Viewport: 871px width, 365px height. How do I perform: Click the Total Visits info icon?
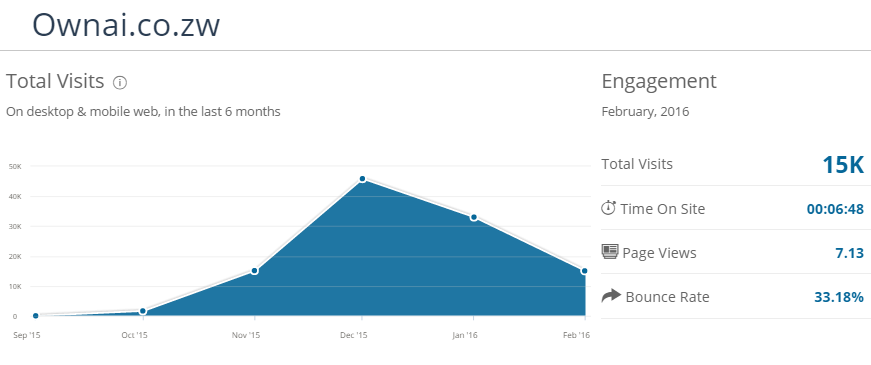point(120,83)
